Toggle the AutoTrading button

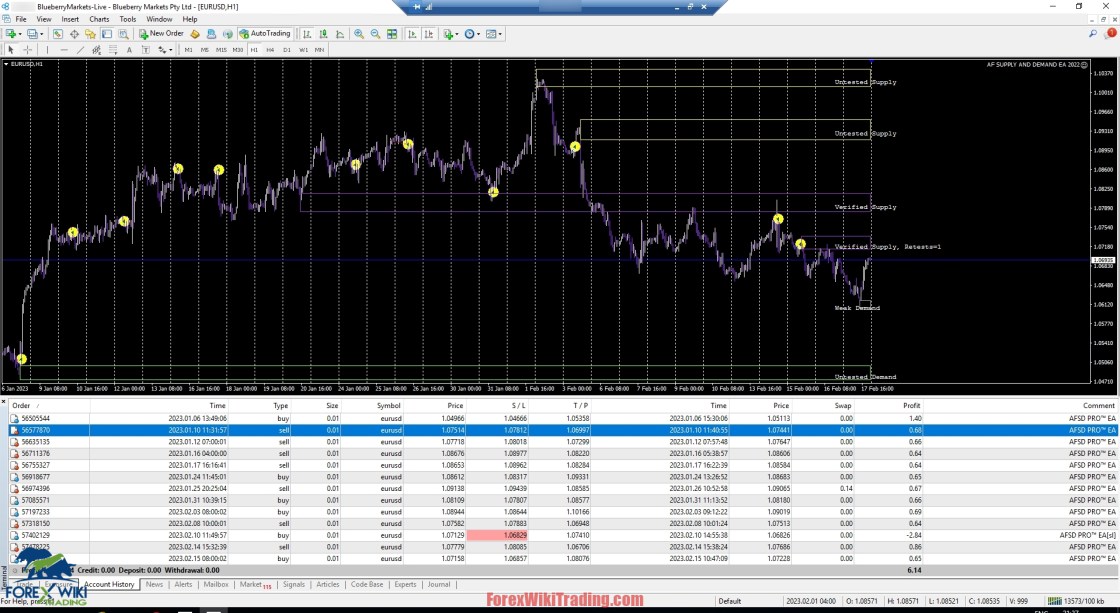(x=265, y=34)
